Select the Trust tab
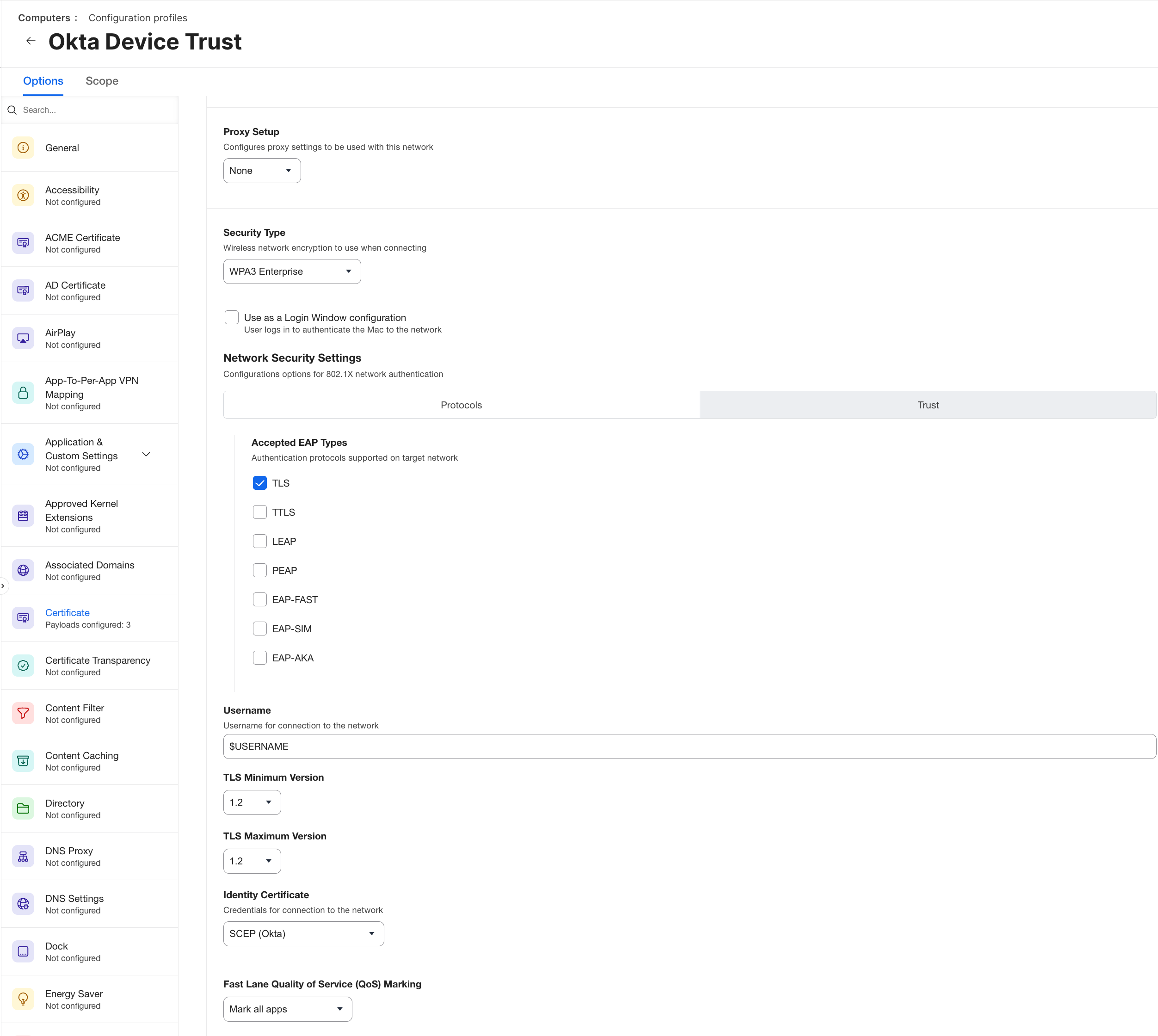The height and width of the screenshot is (1036, 1158). click(x=928, y=405)
